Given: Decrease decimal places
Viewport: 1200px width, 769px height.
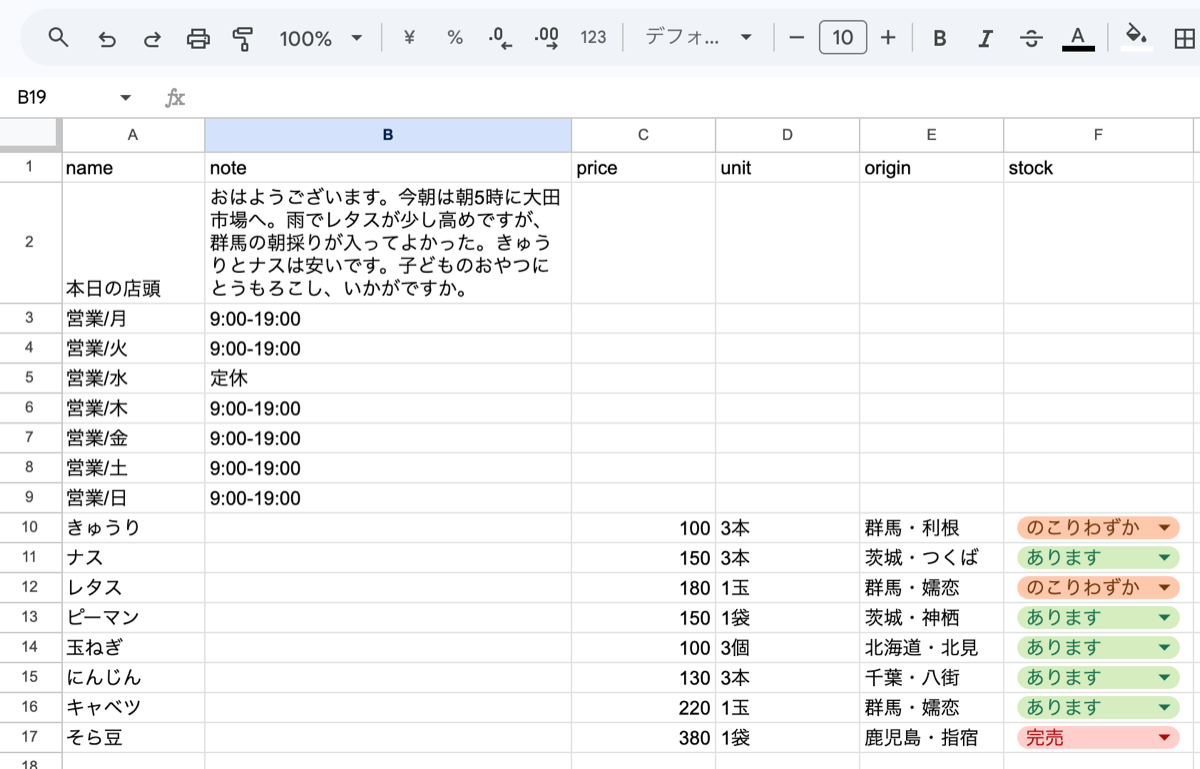Looking at the screenshot, I should (x=500, y=38).
